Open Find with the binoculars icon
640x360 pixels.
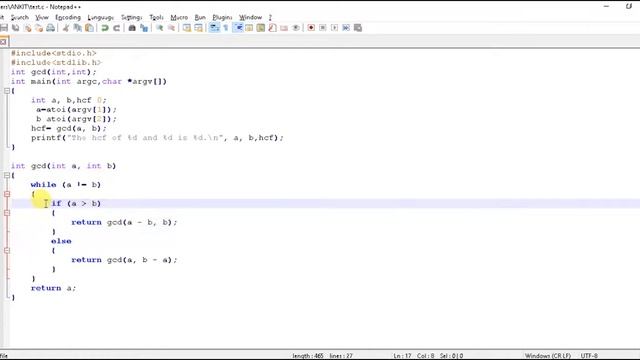point(132,28)
